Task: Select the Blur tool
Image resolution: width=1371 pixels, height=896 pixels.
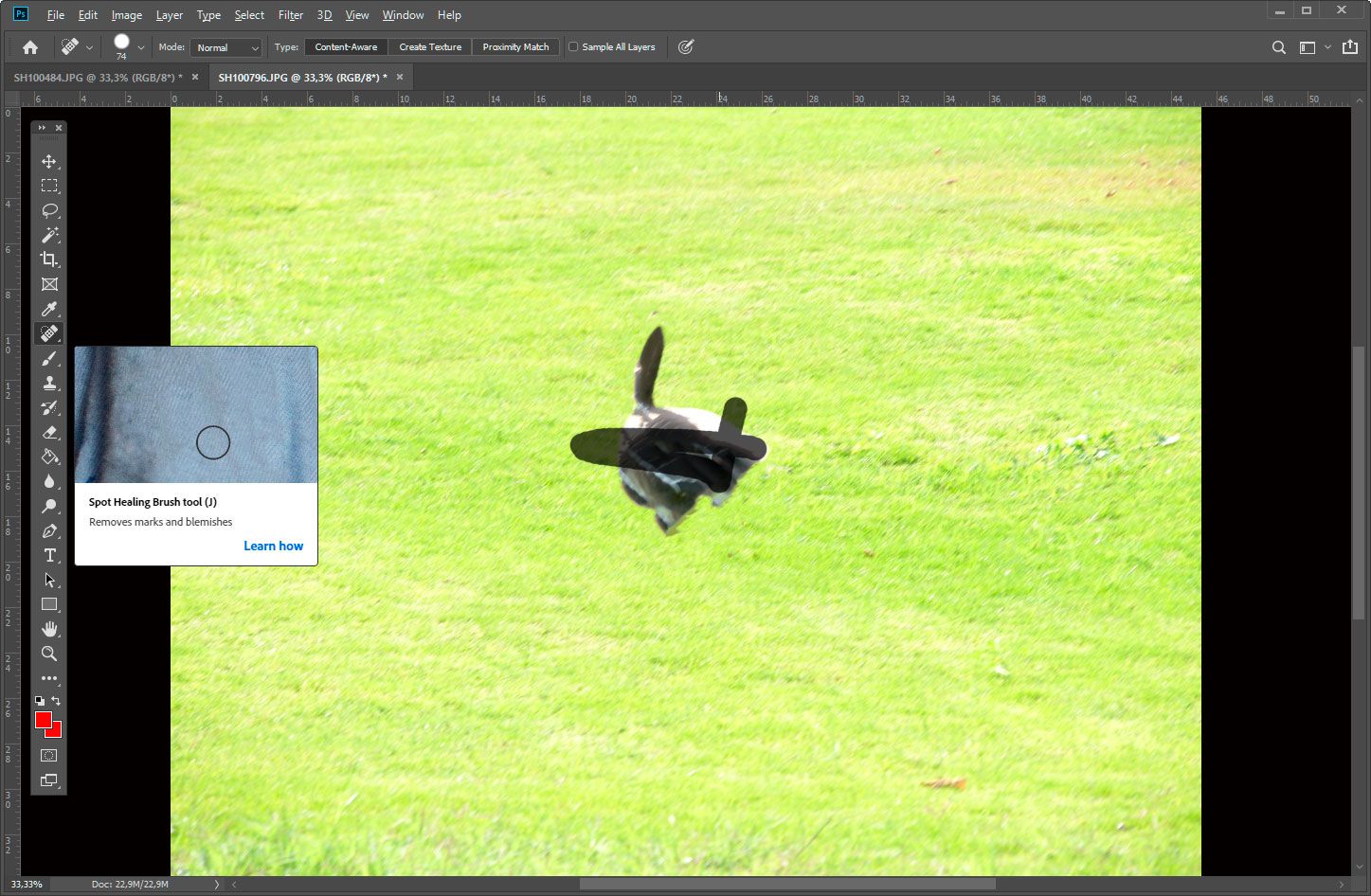Action: pyautogui.click(x=49, y=481)
